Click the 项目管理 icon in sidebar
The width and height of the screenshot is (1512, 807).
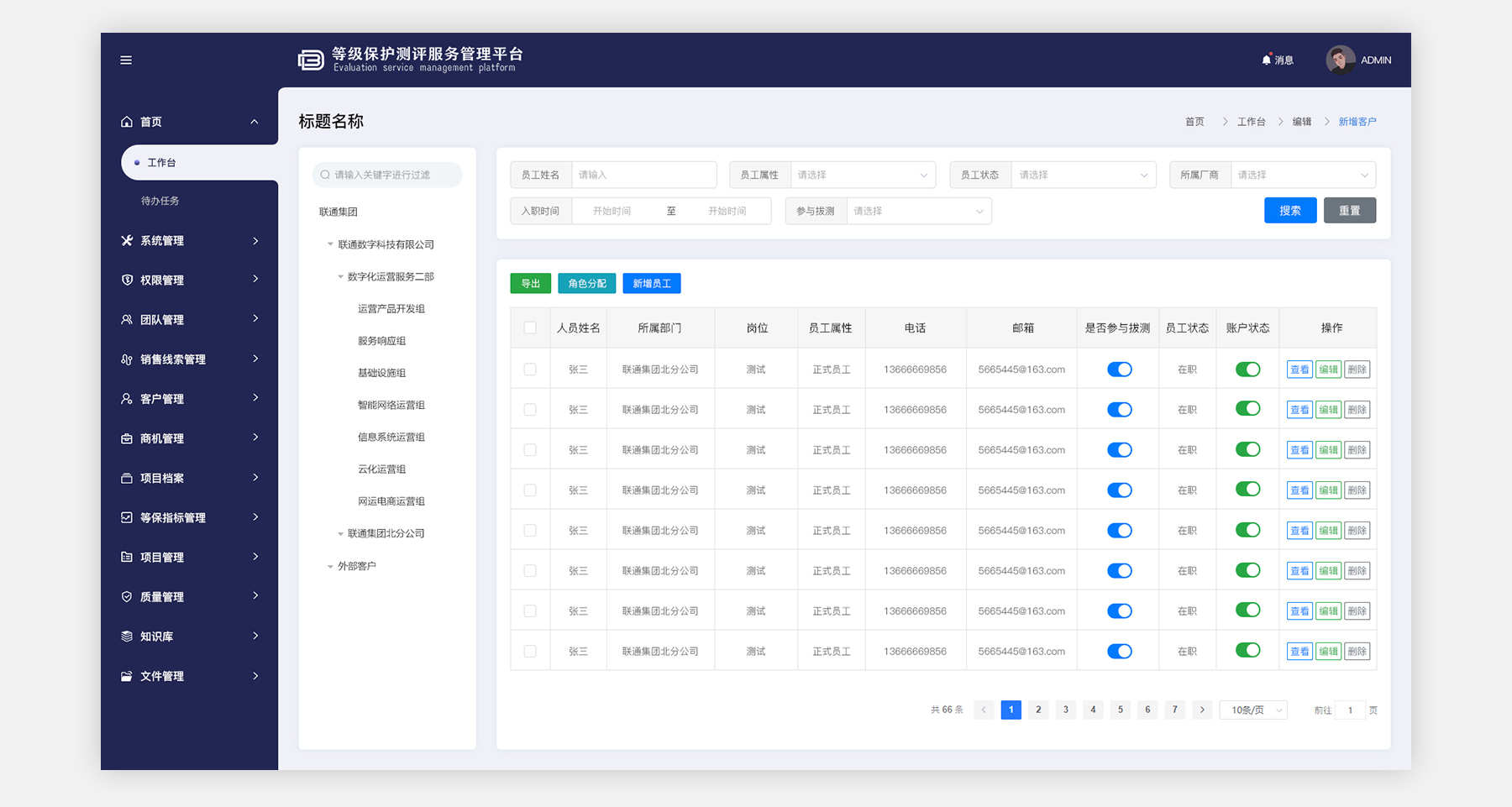127,557
